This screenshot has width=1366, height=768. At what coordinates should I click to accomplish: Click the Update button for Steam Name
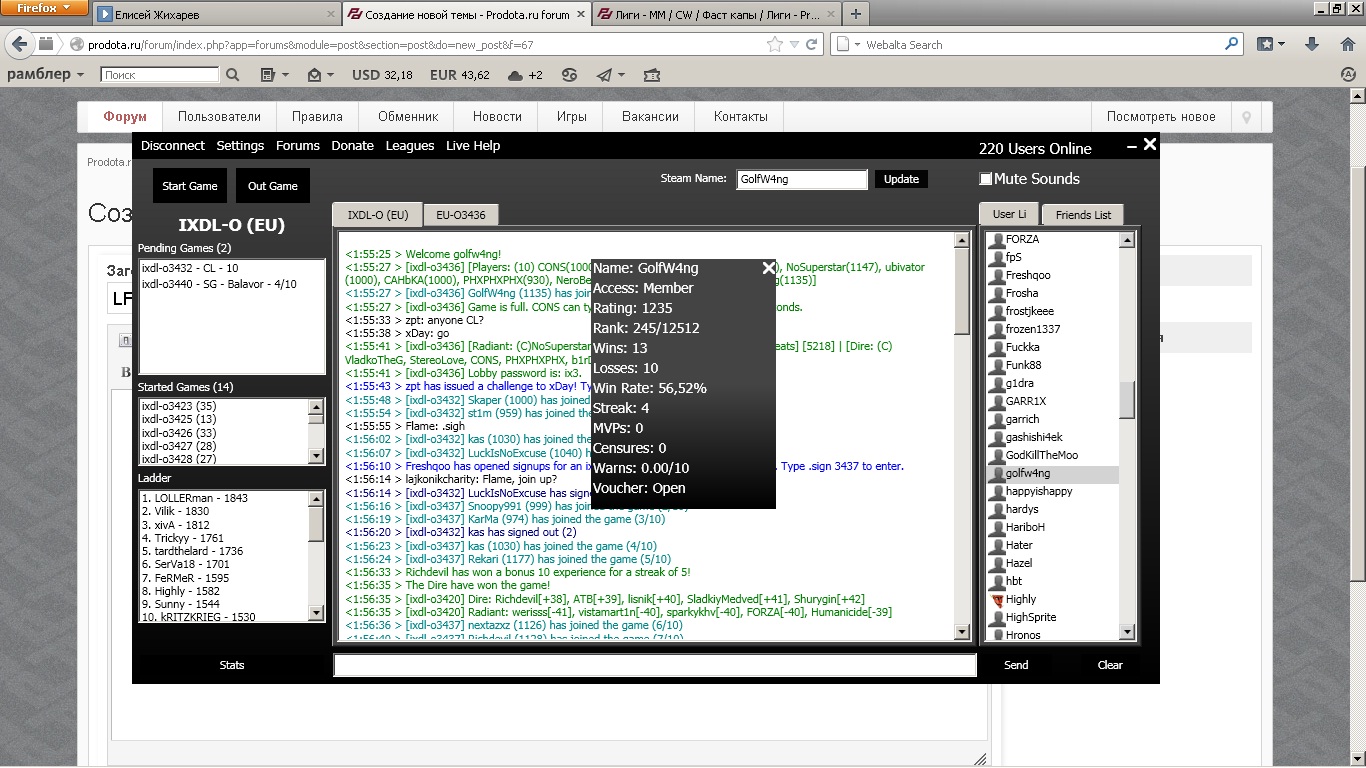pos(901,179)
